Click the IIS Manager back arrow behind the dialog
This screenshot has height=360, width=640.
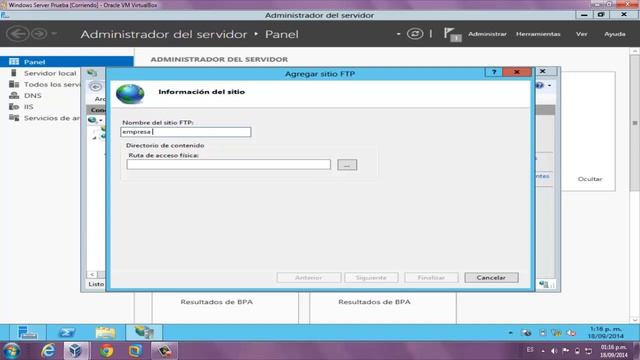[96, 87]
